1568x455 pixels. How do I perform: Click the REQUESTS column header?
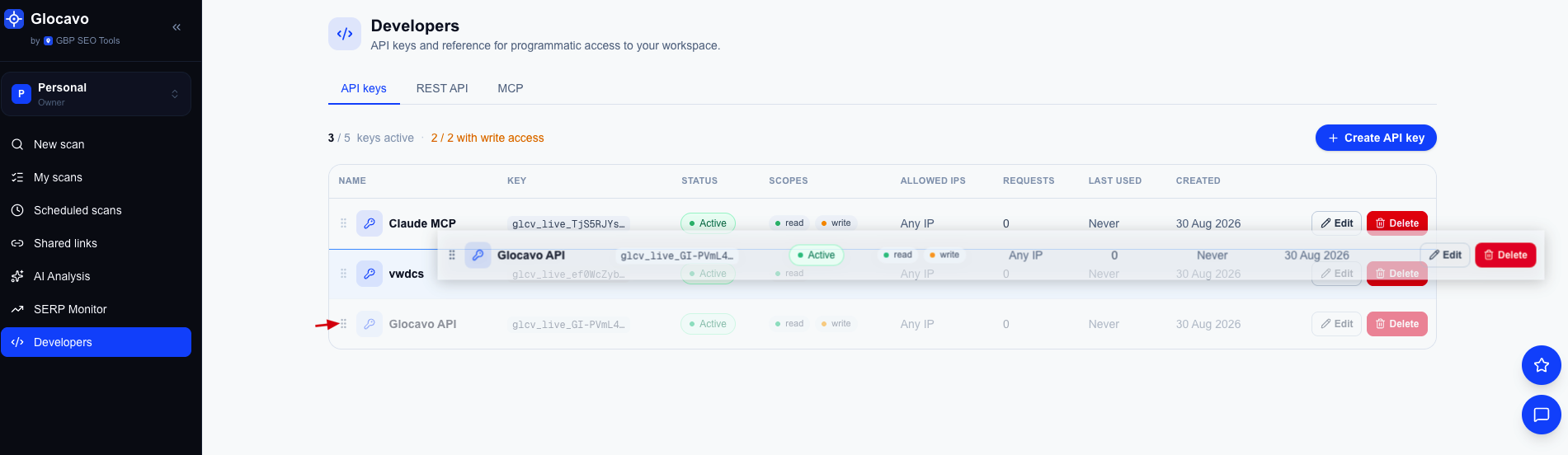(x=1029, y=181)
